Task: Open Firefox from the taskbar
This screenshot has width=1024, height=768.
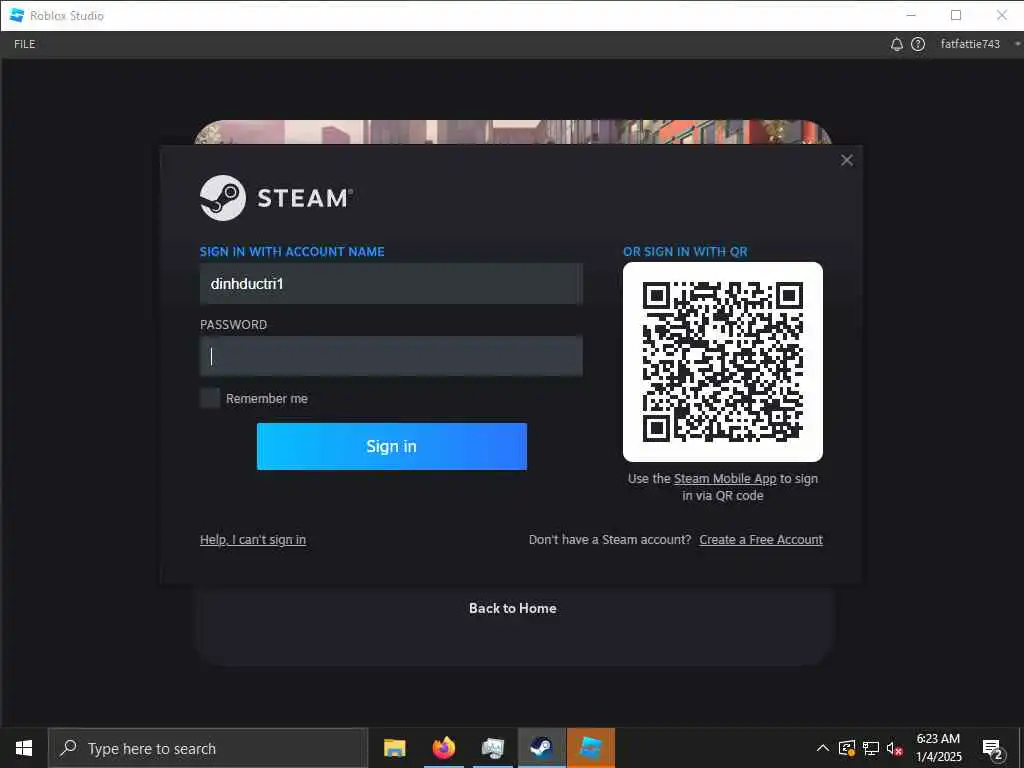Action: pyautogui.click(x=443, y=748)
